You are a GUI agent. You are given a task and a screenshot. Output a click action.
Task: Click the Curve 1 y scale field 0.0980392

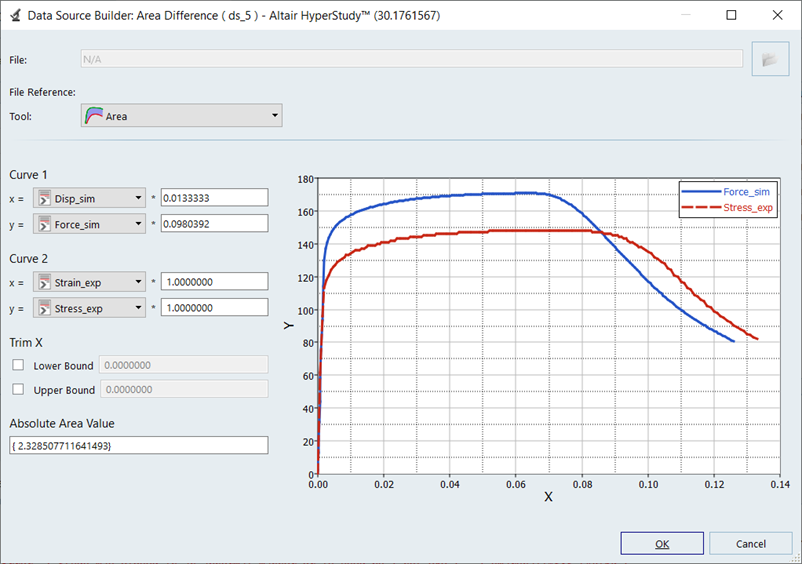(214, 224)
